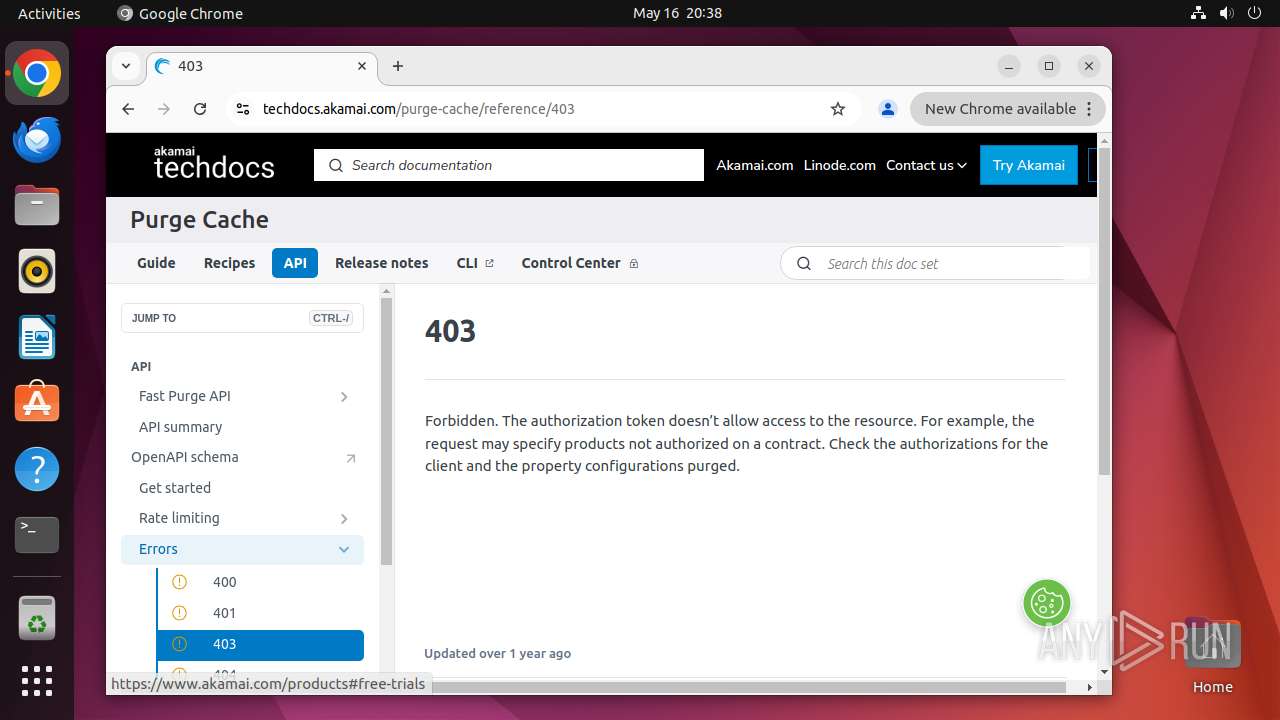Click the JUMP TO quick navigation box
This screenshot has width=1280, height=720.
(x=242, y=318)
